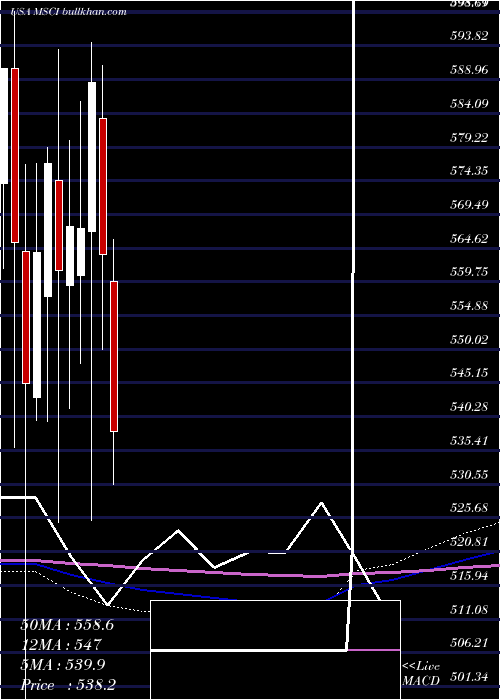Click the 540.28 price axis label
Image resolution: width=500 pixels, height=700 pixels.
point(468,408)
